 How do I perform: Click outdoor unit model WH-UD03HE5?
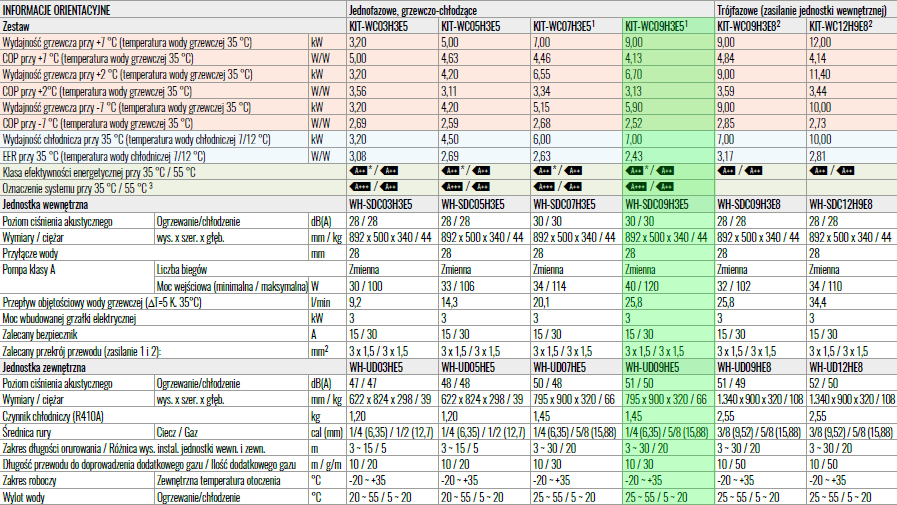coord(376,367)
